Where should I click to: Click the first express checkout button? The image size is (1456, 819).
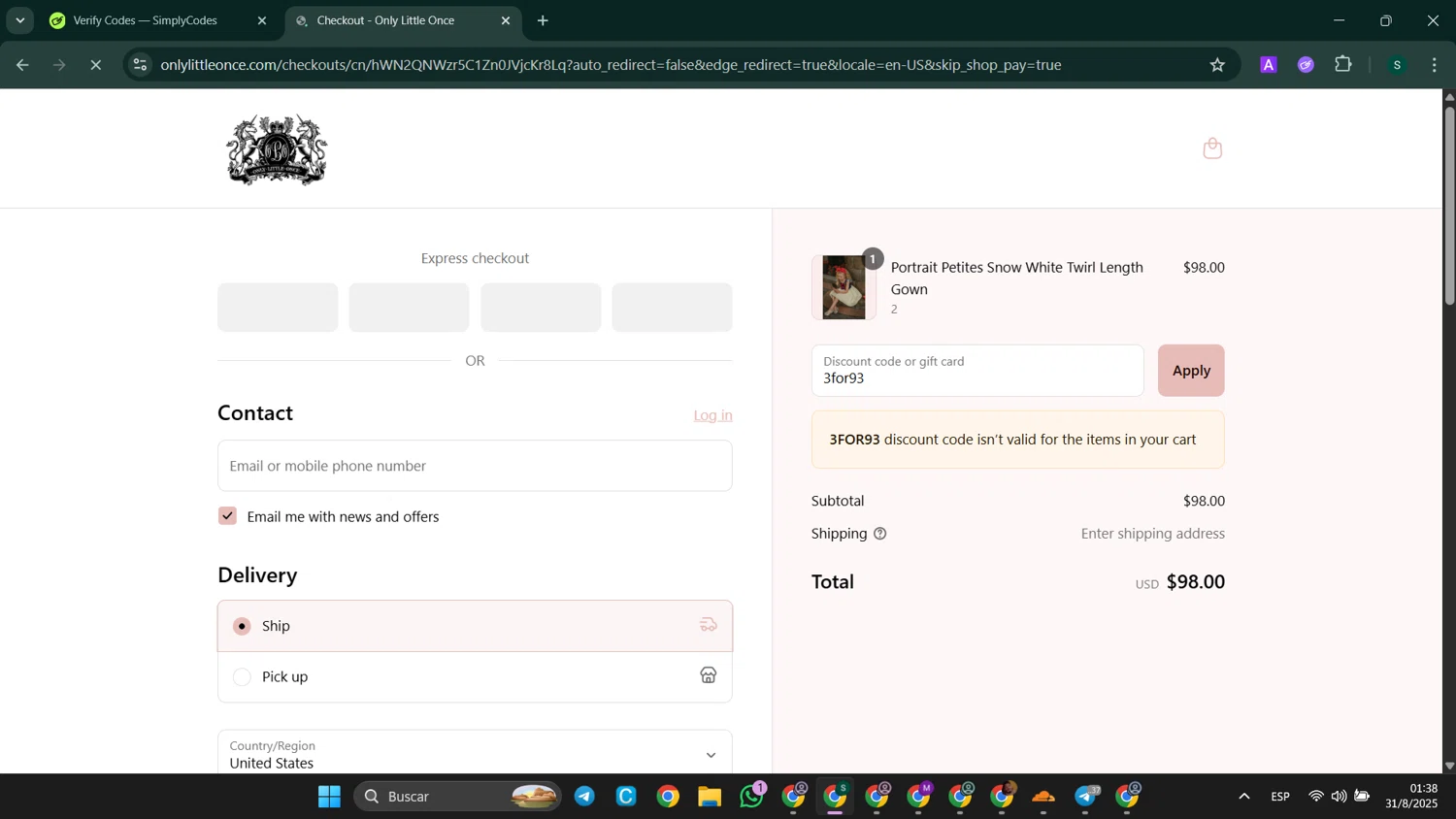(x=278, y=308)
